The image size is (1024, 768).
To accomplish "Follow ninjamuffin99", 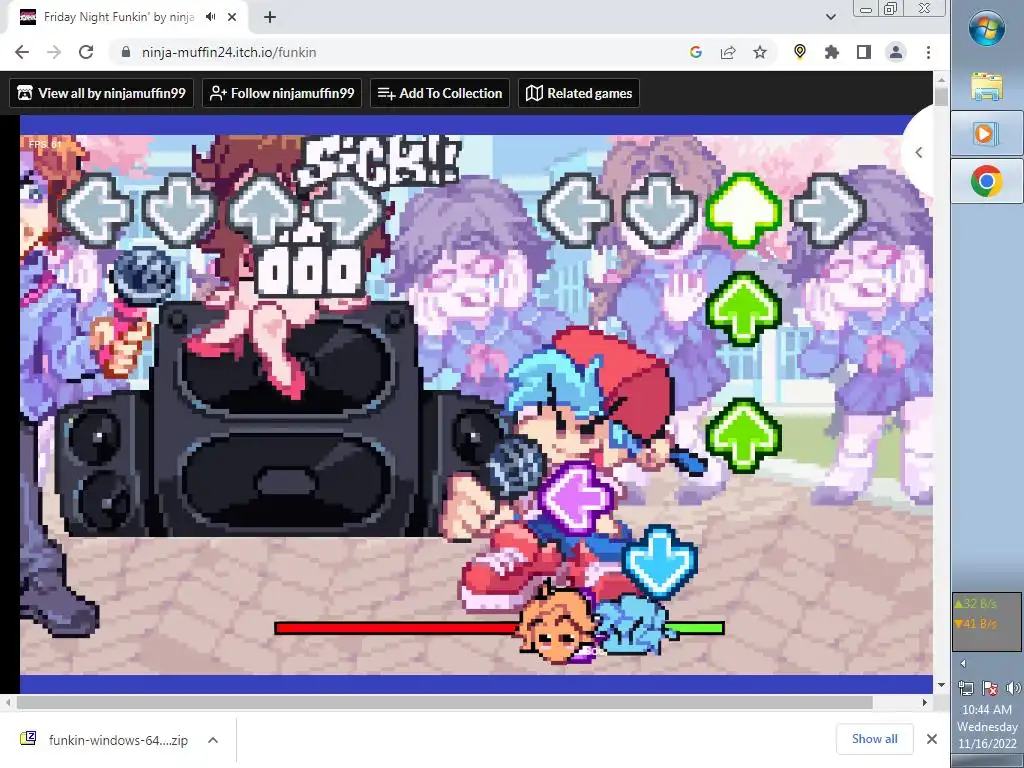I will pyautogui.click(x=281, y=93).
